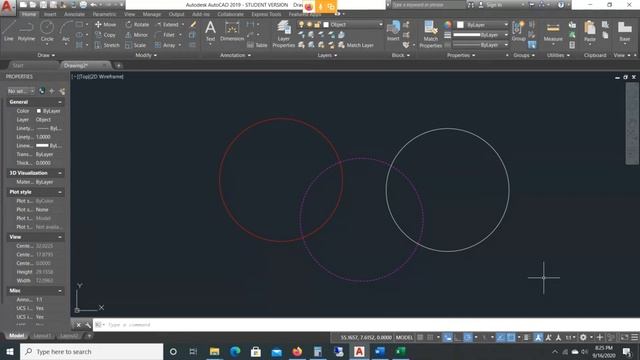
Task: Toggle 2D object snap in status bar
Action: coord(511,337)
